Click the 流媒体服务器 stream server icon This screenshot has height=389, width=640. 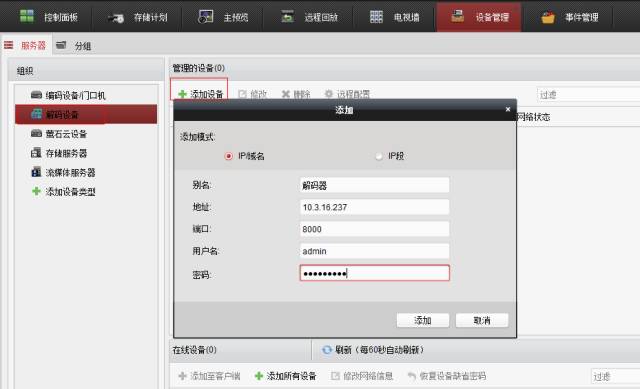(x=36, y=172)
